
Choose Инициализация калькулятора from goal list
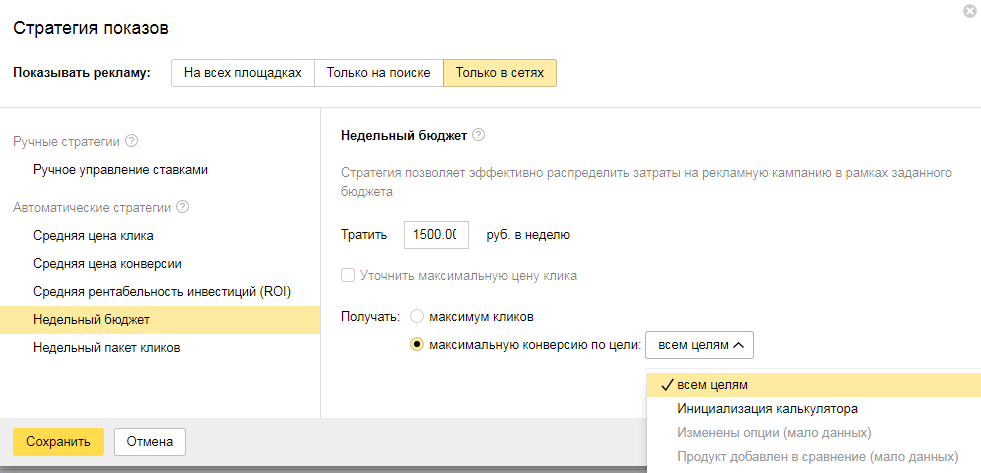click(767, 409)
